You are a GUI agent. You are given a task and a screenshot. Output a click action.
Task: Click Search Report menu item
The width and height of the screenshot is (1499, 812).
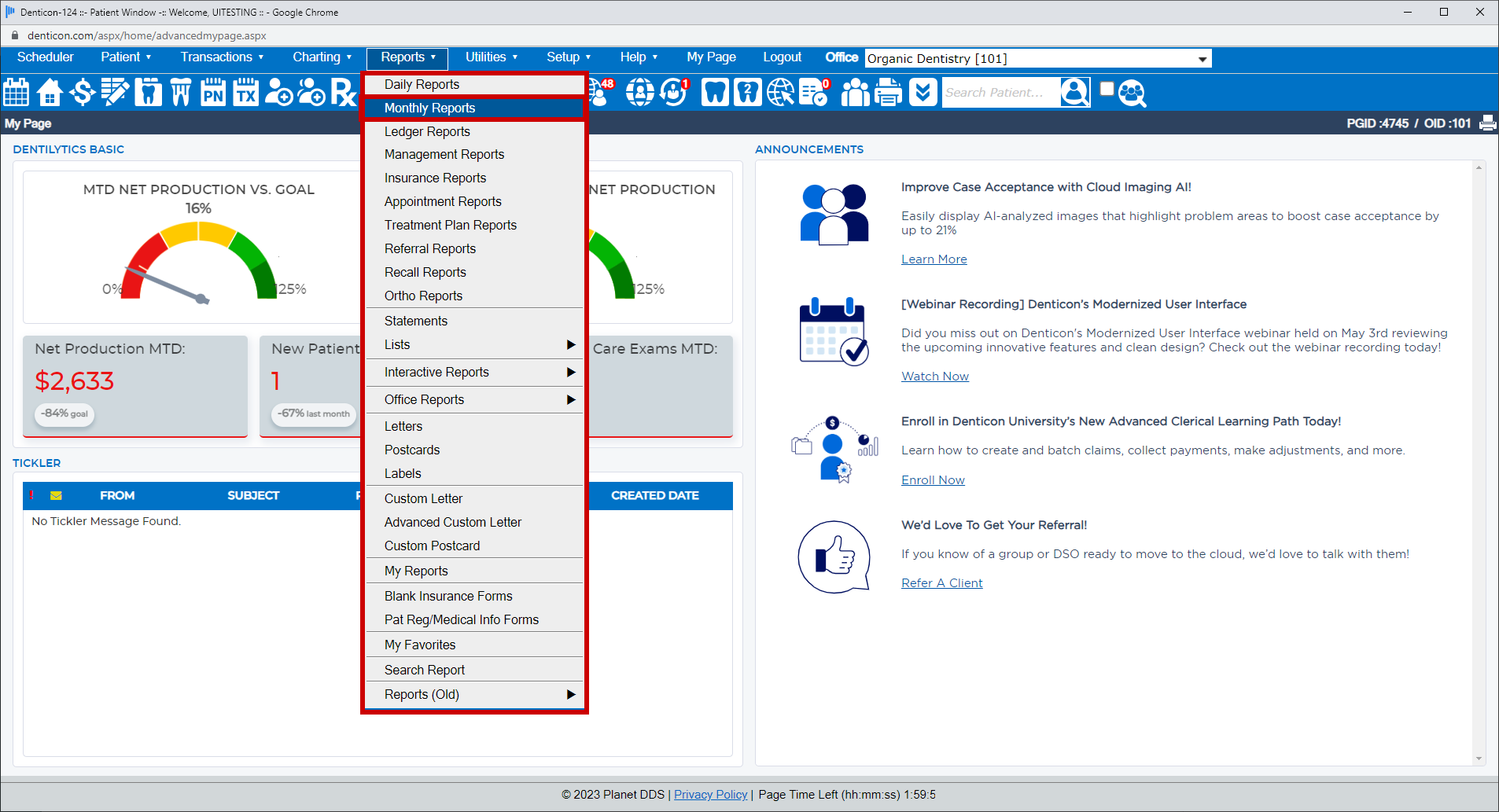coord(474,670)
